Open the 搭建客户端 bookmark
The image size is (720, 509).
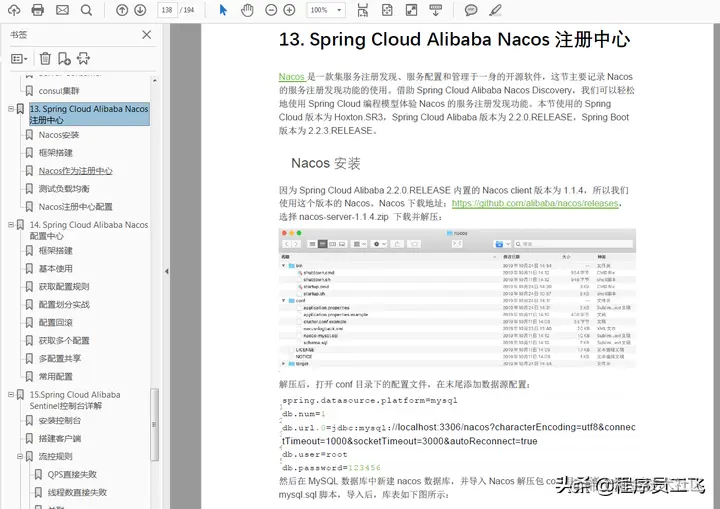pos(60,438)
